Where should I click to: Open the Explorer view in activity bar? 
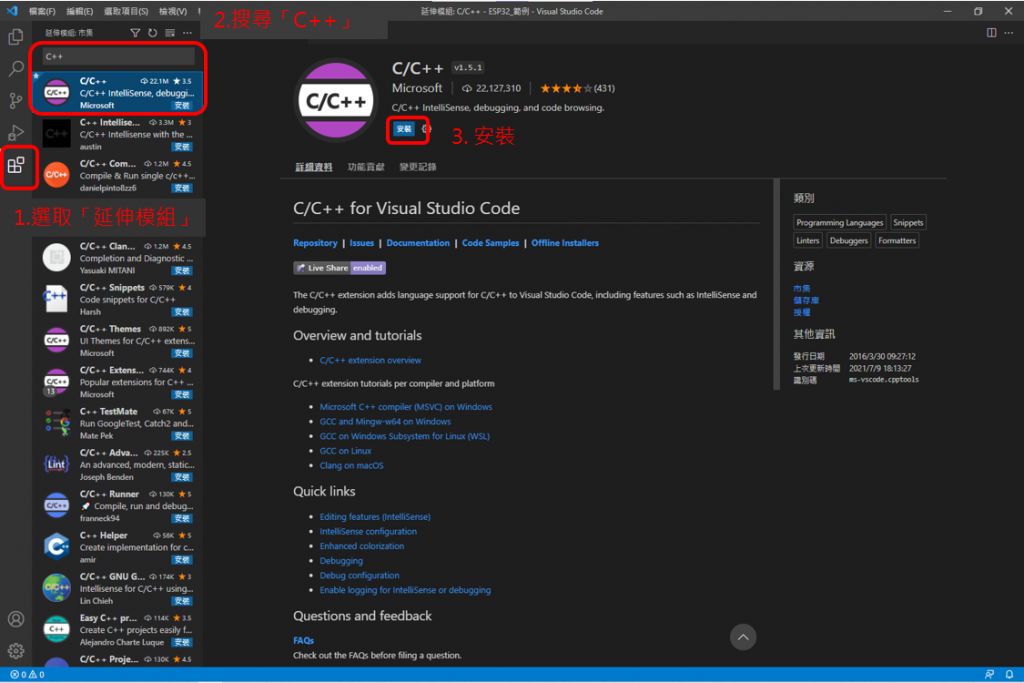click(16, 37)
